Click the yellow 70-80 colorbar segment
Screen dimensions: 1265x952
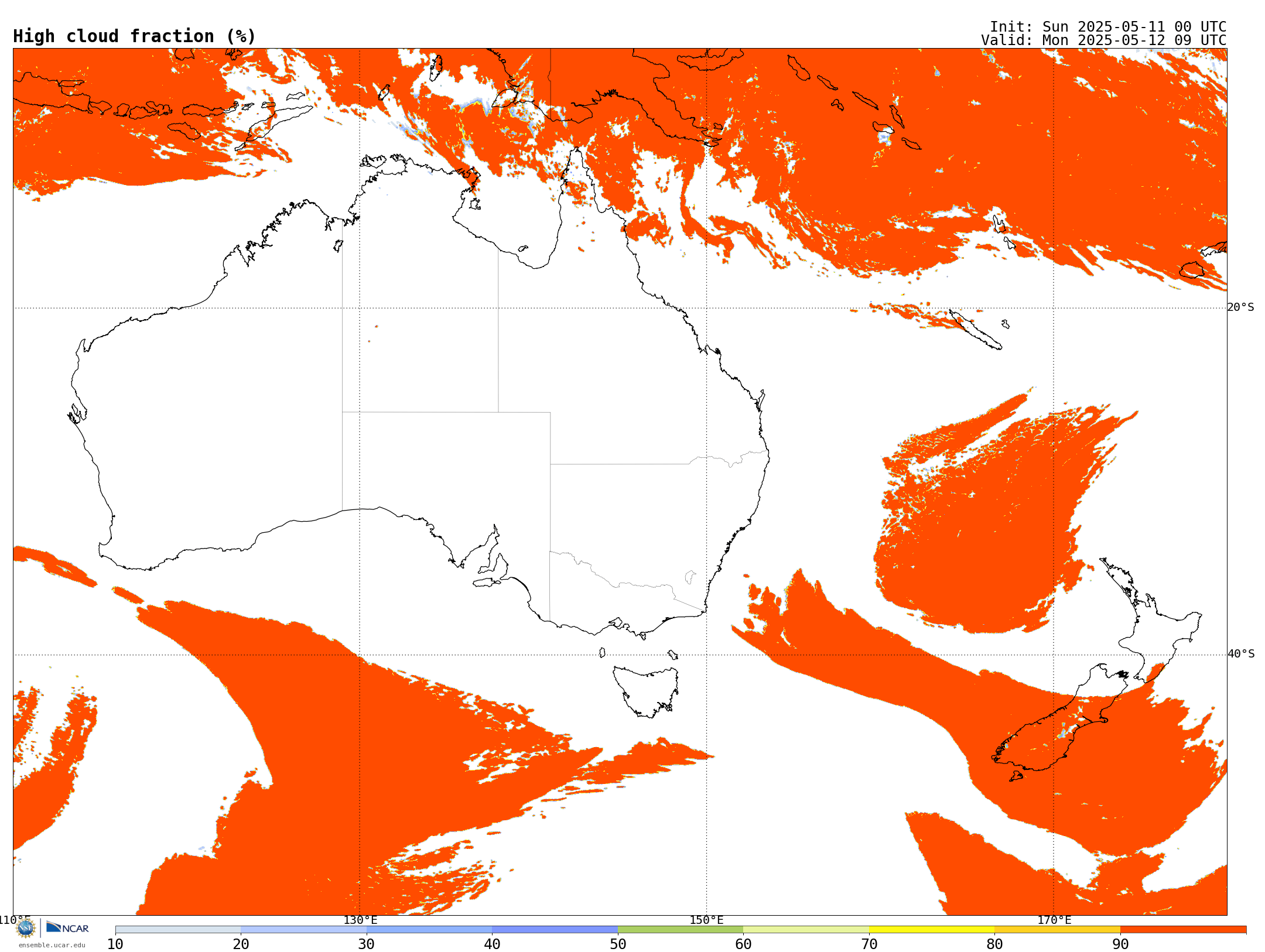coord(932,930)
